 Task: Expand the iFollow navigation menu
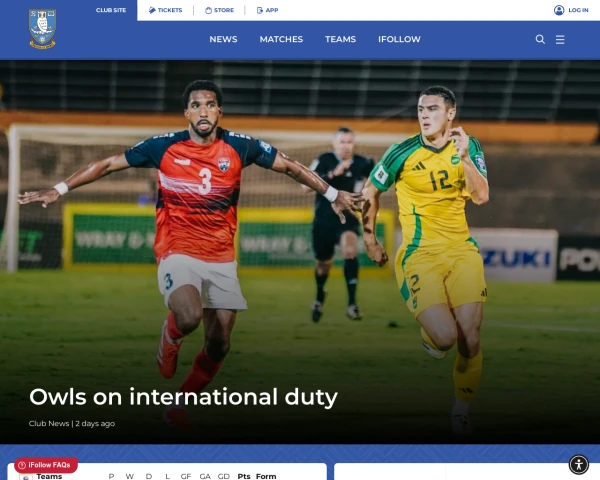(x=399, y=39)
